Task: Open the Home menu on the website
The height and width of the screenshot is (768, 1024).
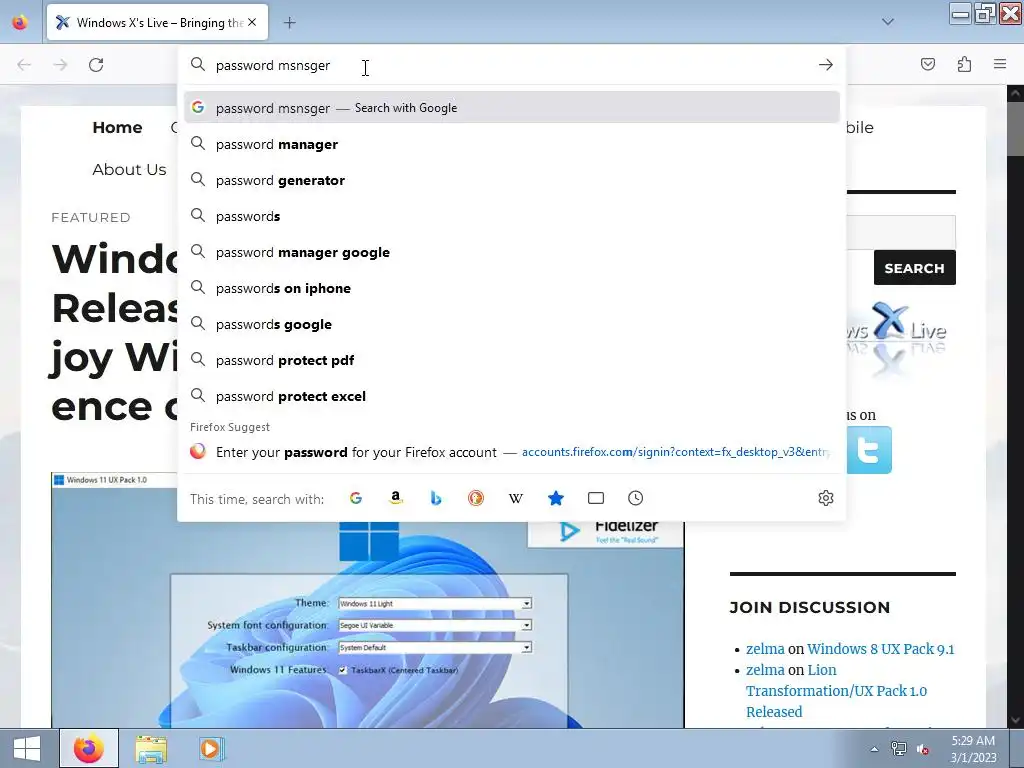Action: tap(117, 127)
